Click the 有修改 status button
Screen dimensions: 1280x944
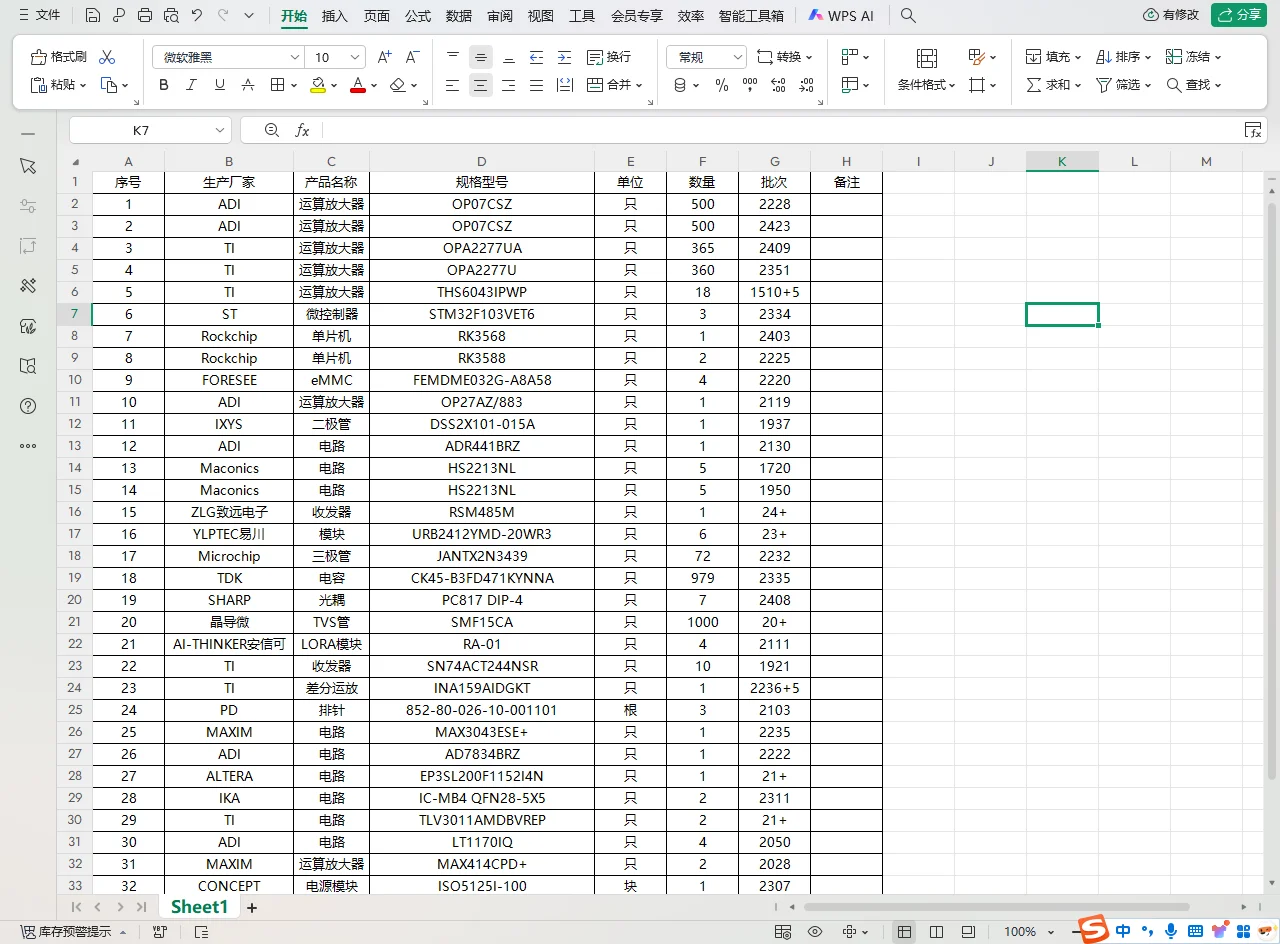coord(1171,15)
